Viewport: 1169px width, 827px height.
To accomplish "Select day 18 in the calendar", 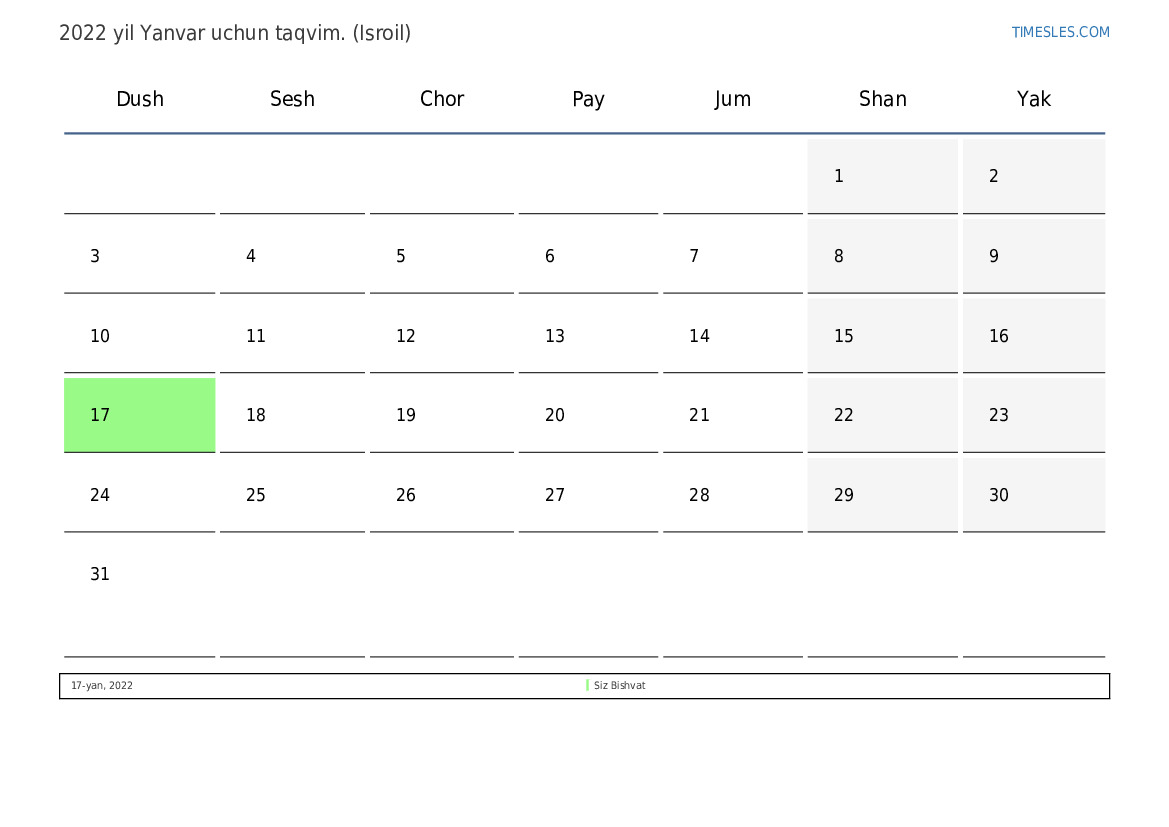I will tap(292, 415).
